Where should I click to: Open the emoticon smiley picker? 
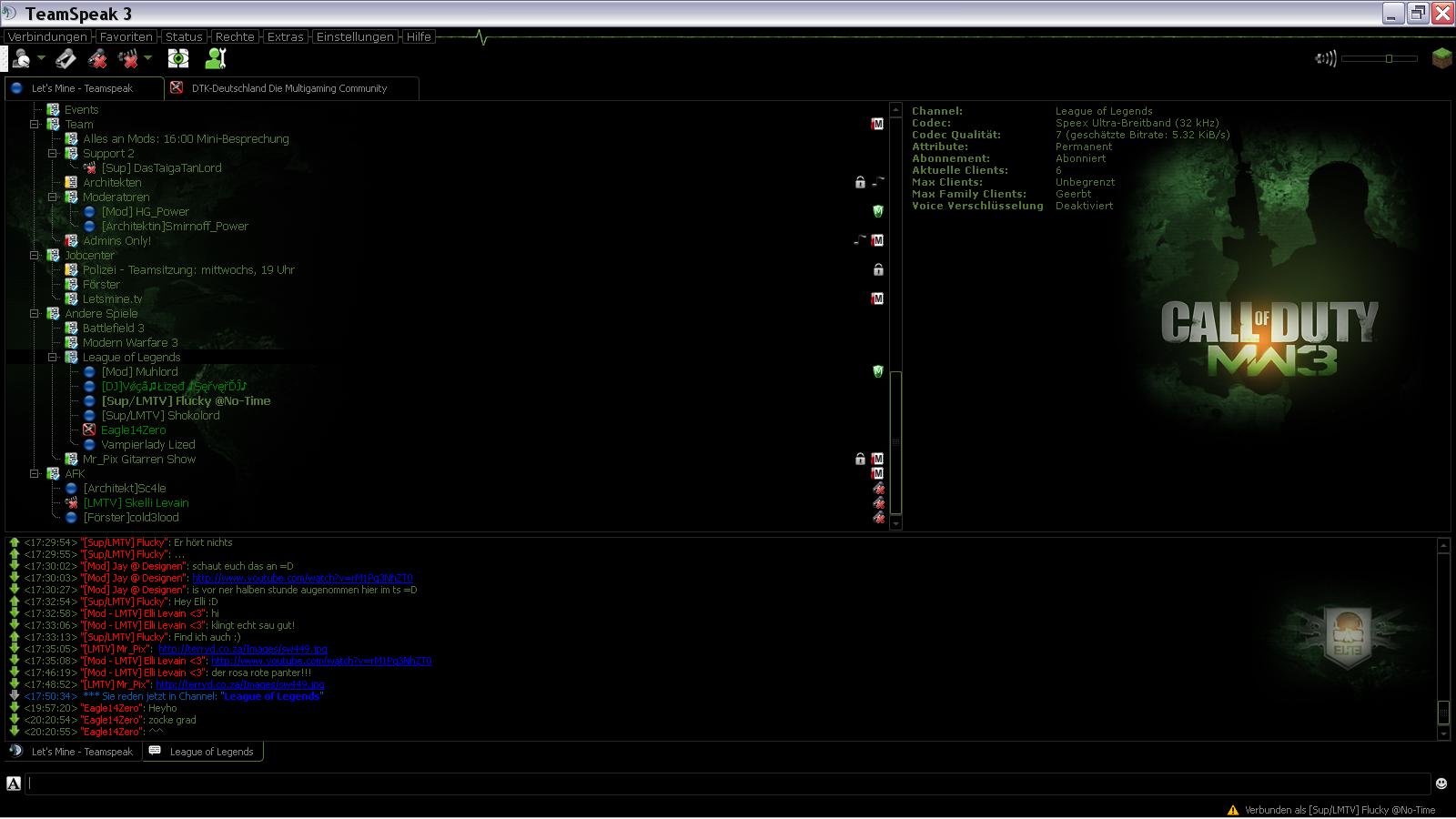pos(1441,784)
